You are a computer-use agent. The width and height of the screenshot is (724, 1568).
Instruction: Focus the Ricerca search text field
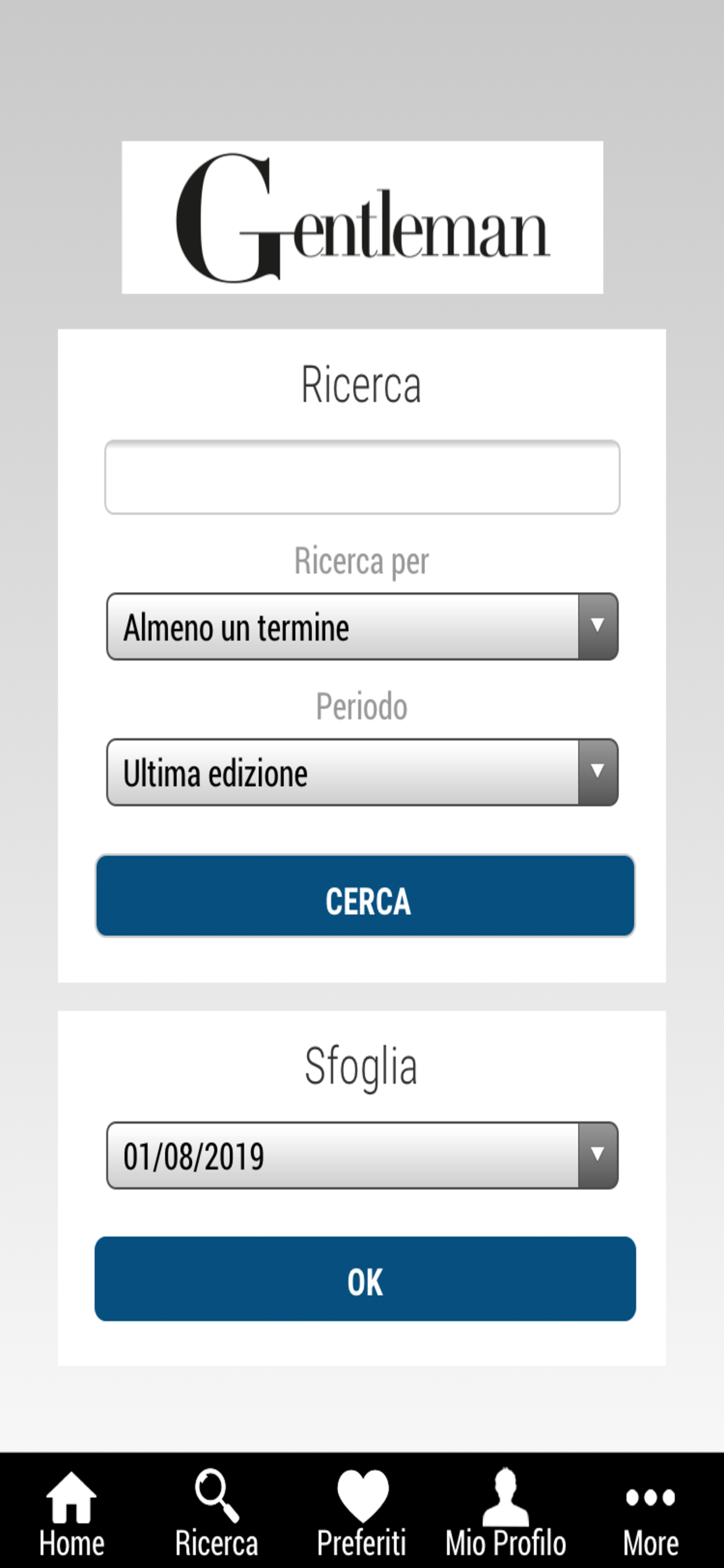pos(363,477)
